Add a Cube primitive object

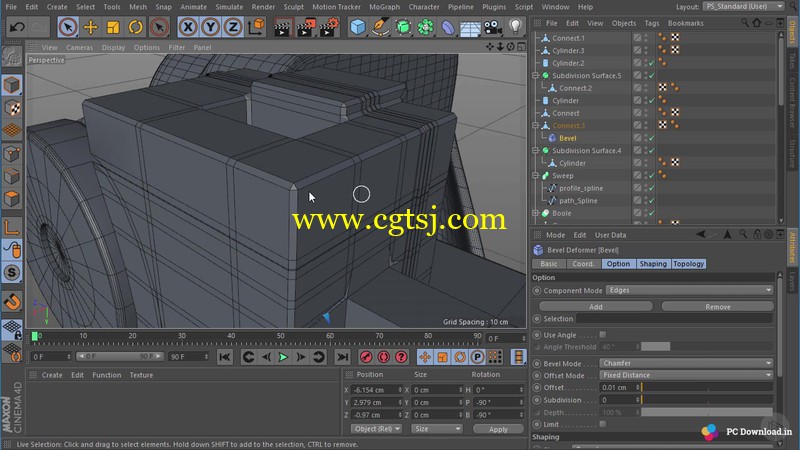coord(358,27)
